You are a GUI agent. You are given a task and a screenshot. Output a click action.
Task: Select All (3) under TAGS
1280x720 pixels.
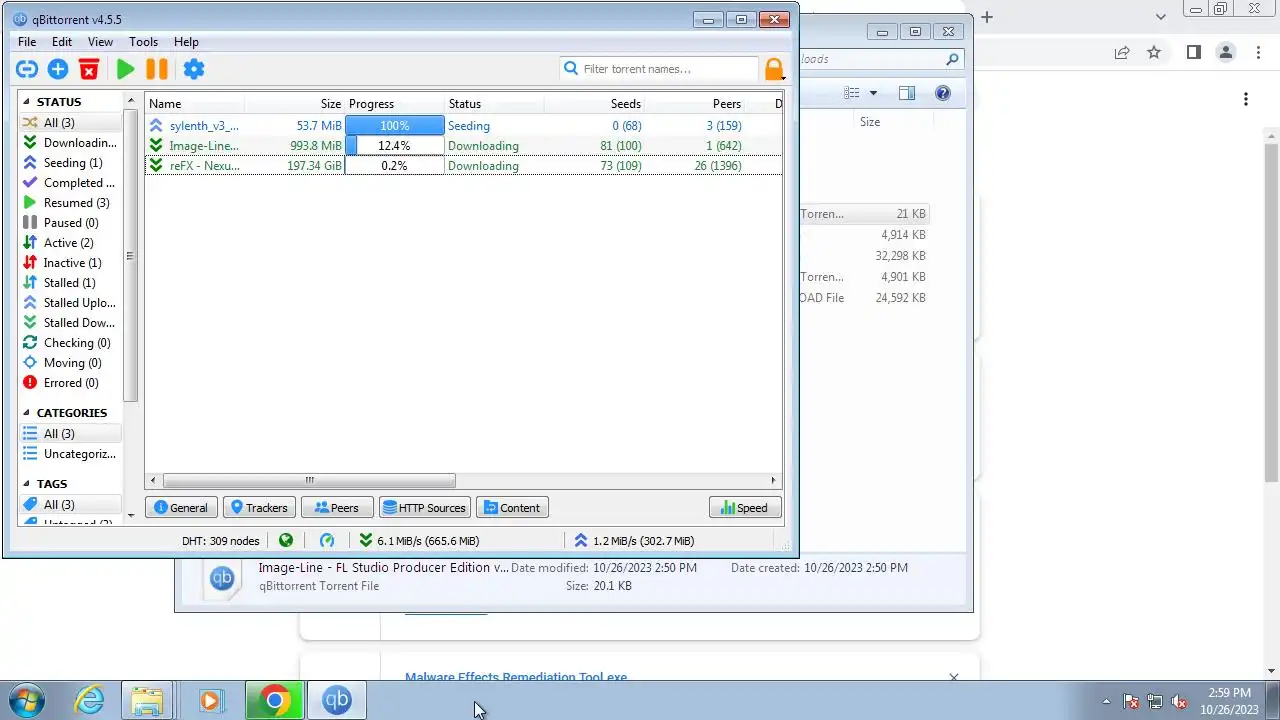point(70,505)
